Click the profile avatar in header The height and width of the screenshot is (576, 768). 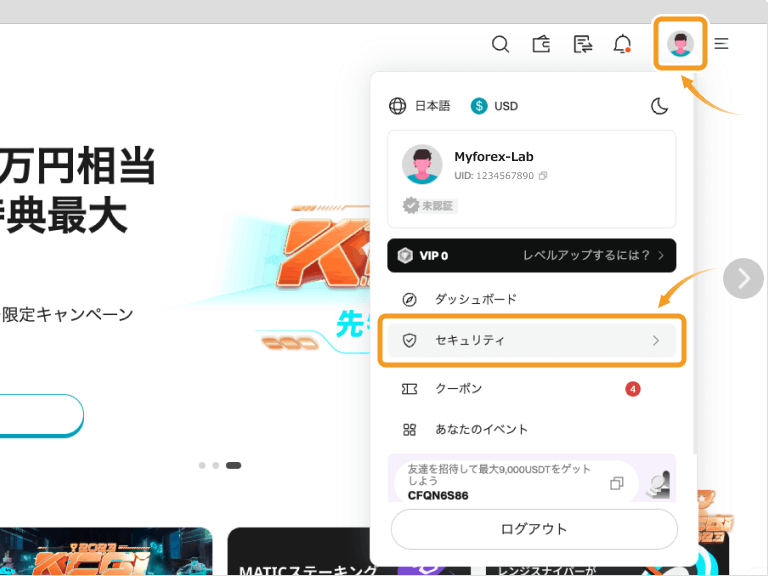click(681, 44)
